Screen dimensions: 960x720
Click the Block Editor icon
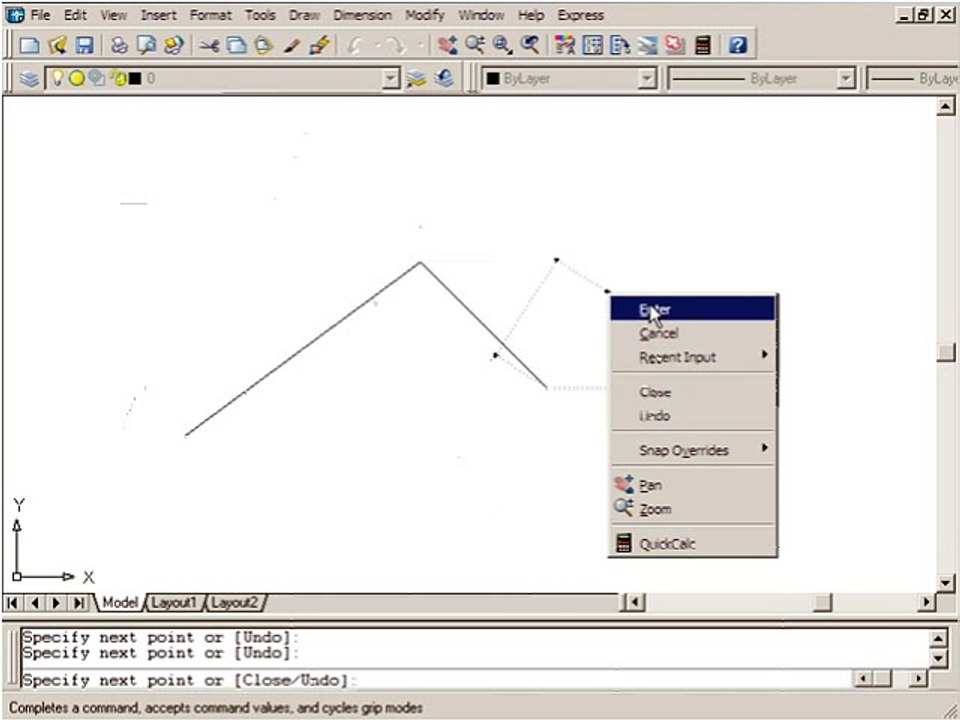tap(319, 45)
